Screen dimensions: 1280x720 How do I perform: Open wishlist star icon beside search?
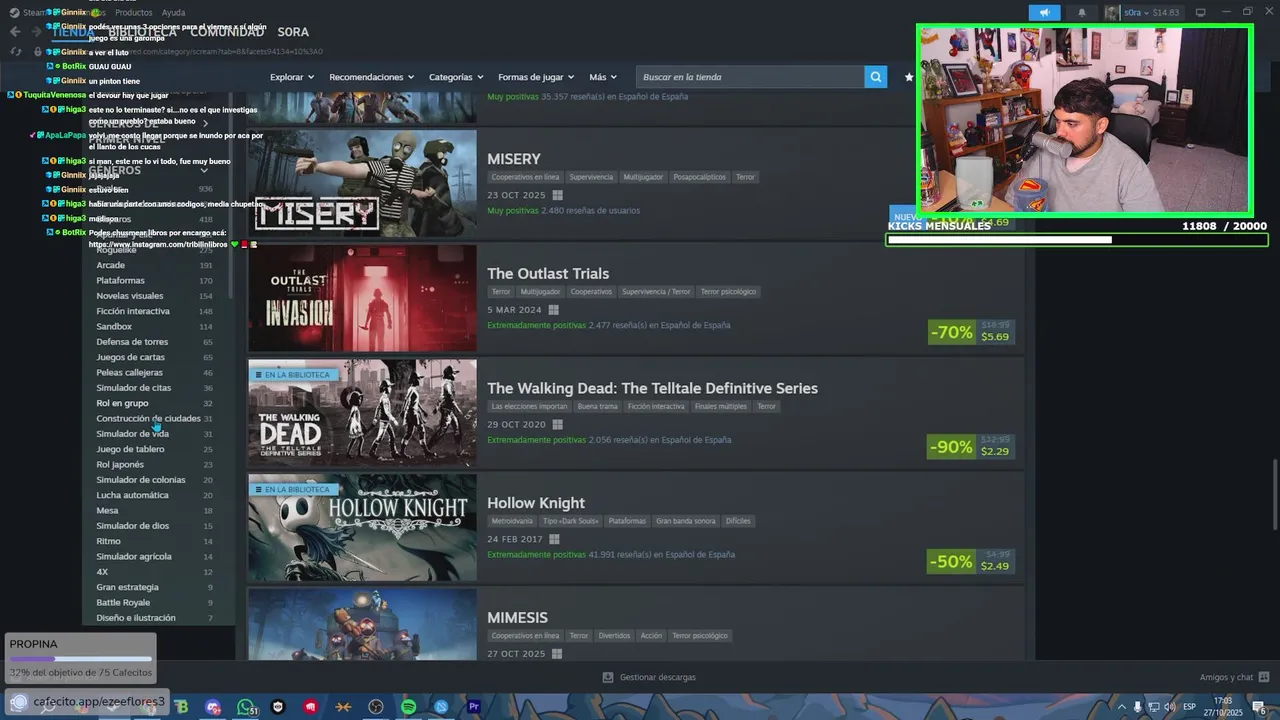point(909,77)
